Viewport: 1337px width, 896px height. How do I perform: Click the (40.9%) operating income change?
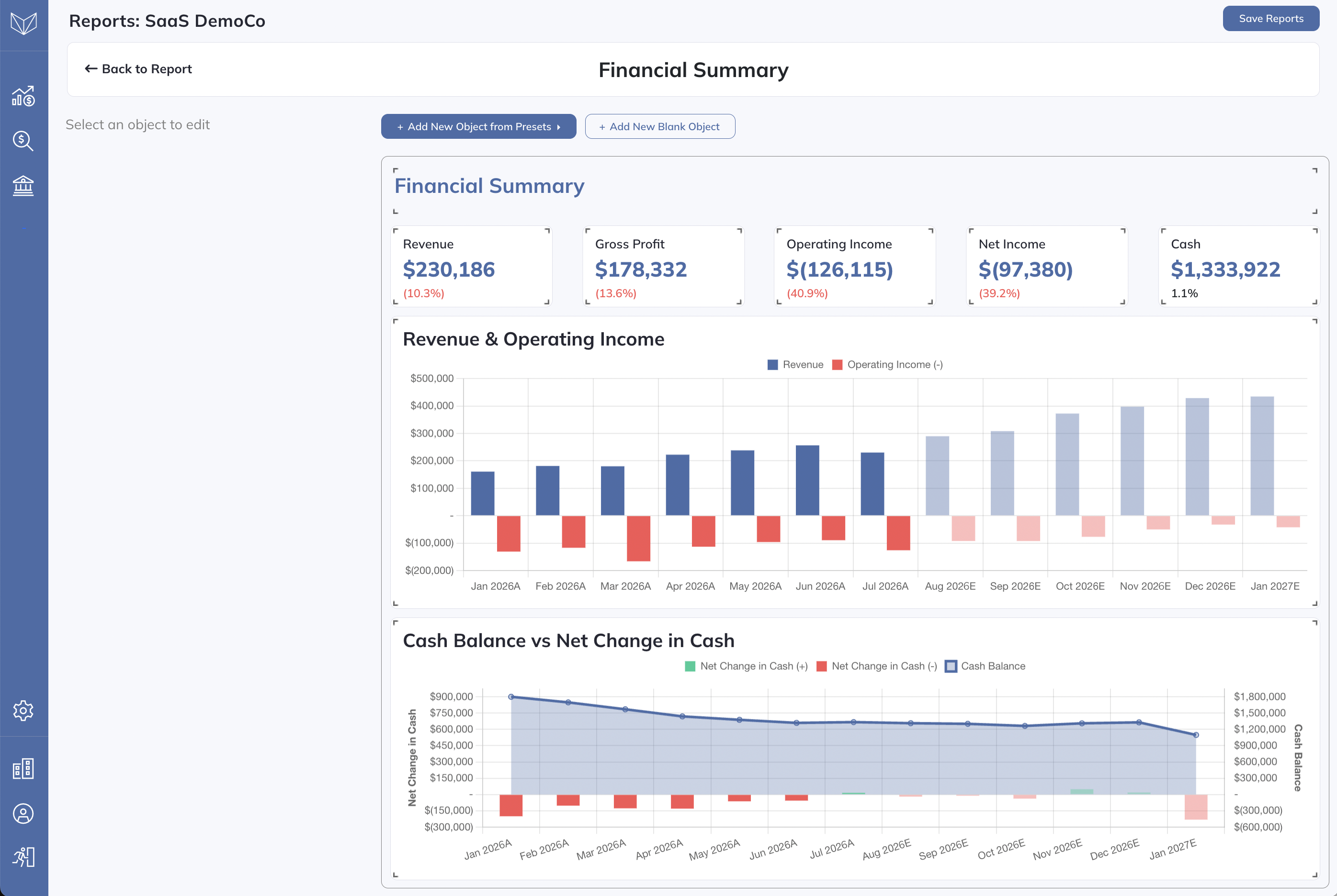coord(807,293)
